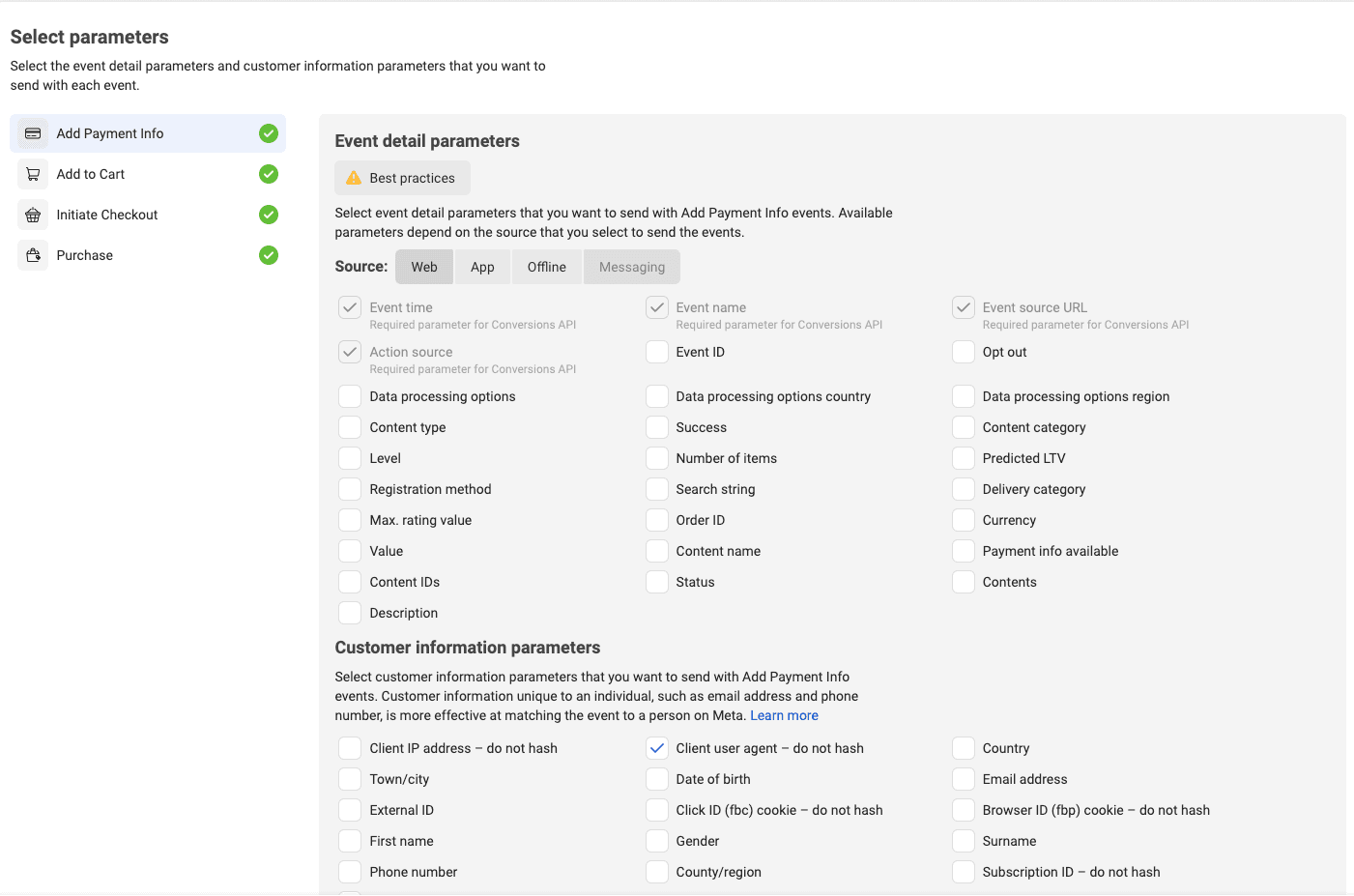This screenshot has width=1354, height=896.
Task: Click the warning icon in Best practices
Action: click(x=354, y=178)
